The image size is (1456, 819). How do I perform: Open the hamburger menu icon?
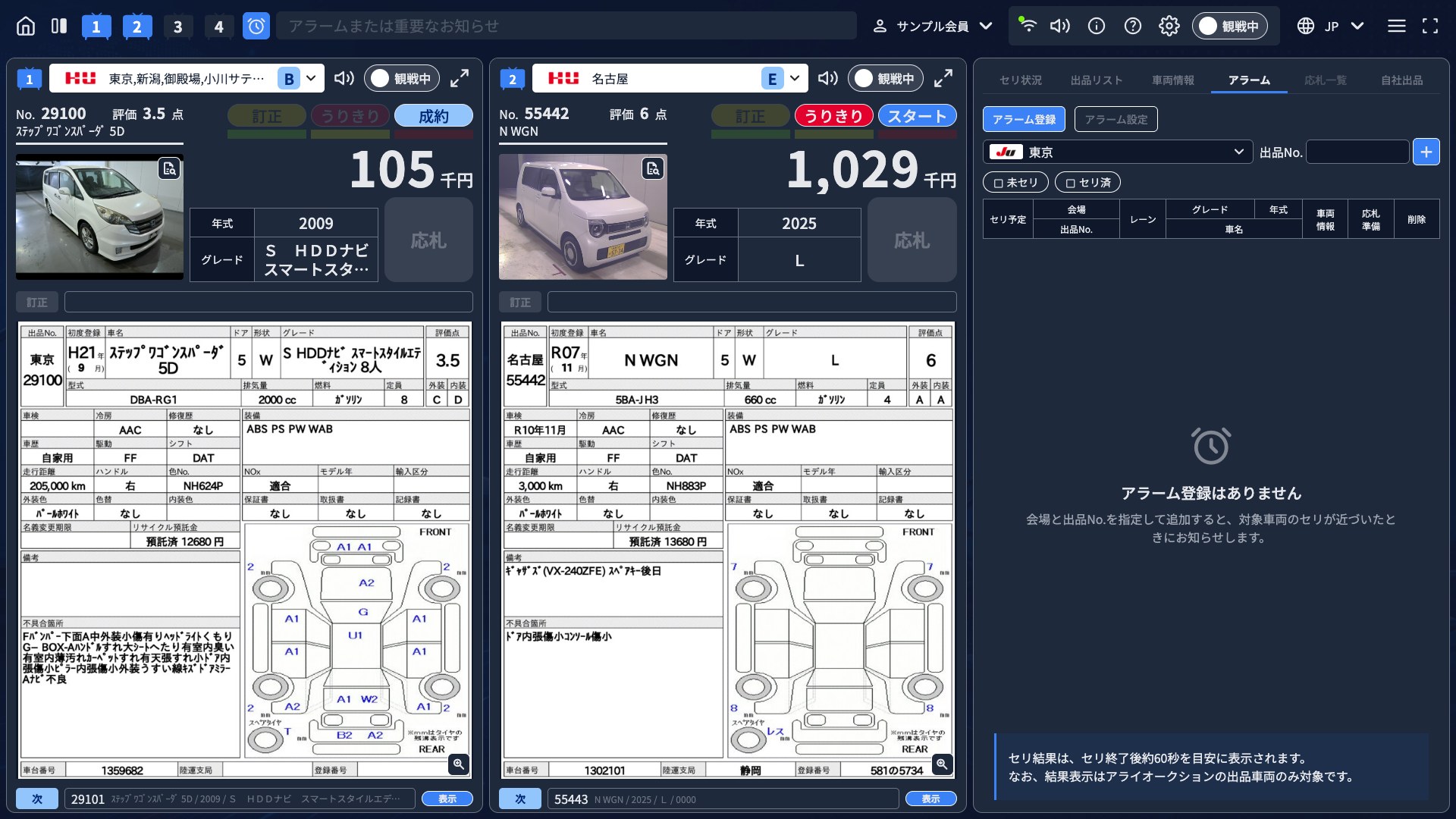pyautogui.click(x=1397, y=26)
